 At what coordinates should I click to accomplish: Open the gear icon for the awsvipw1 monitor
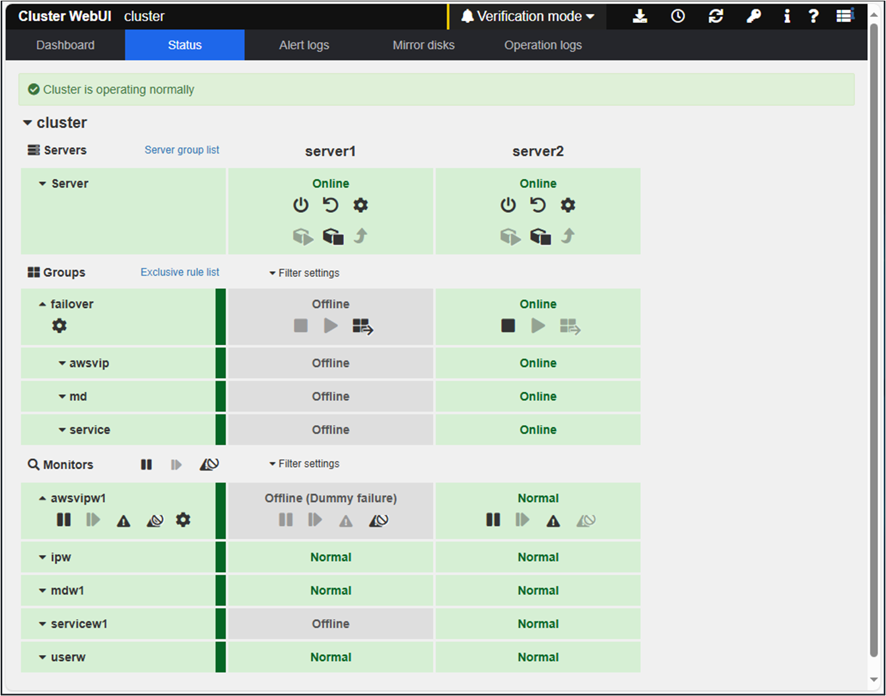click(183, 520)
